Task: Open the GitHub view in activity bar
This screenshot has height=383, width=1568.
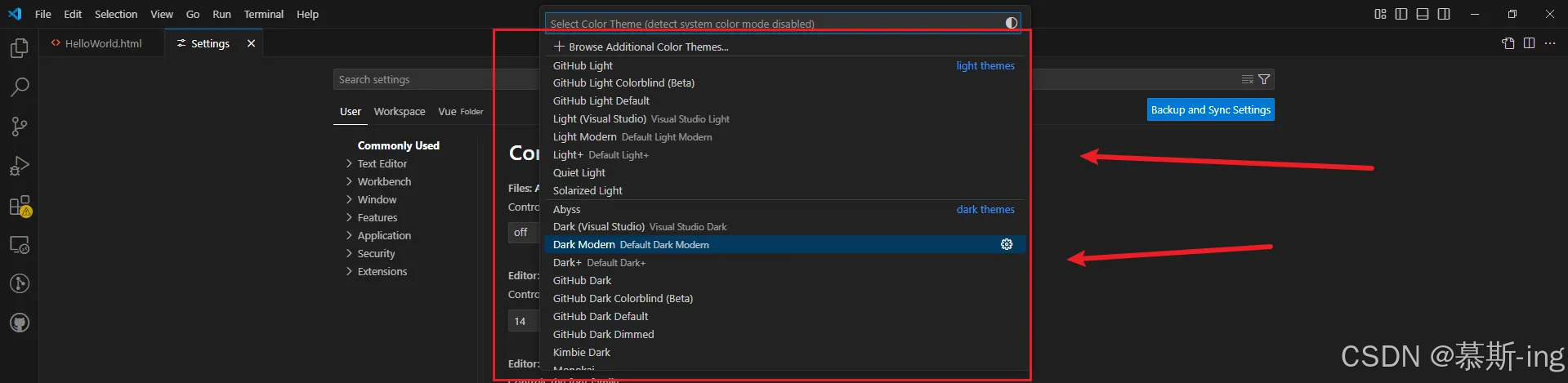Action: (20, 323)
